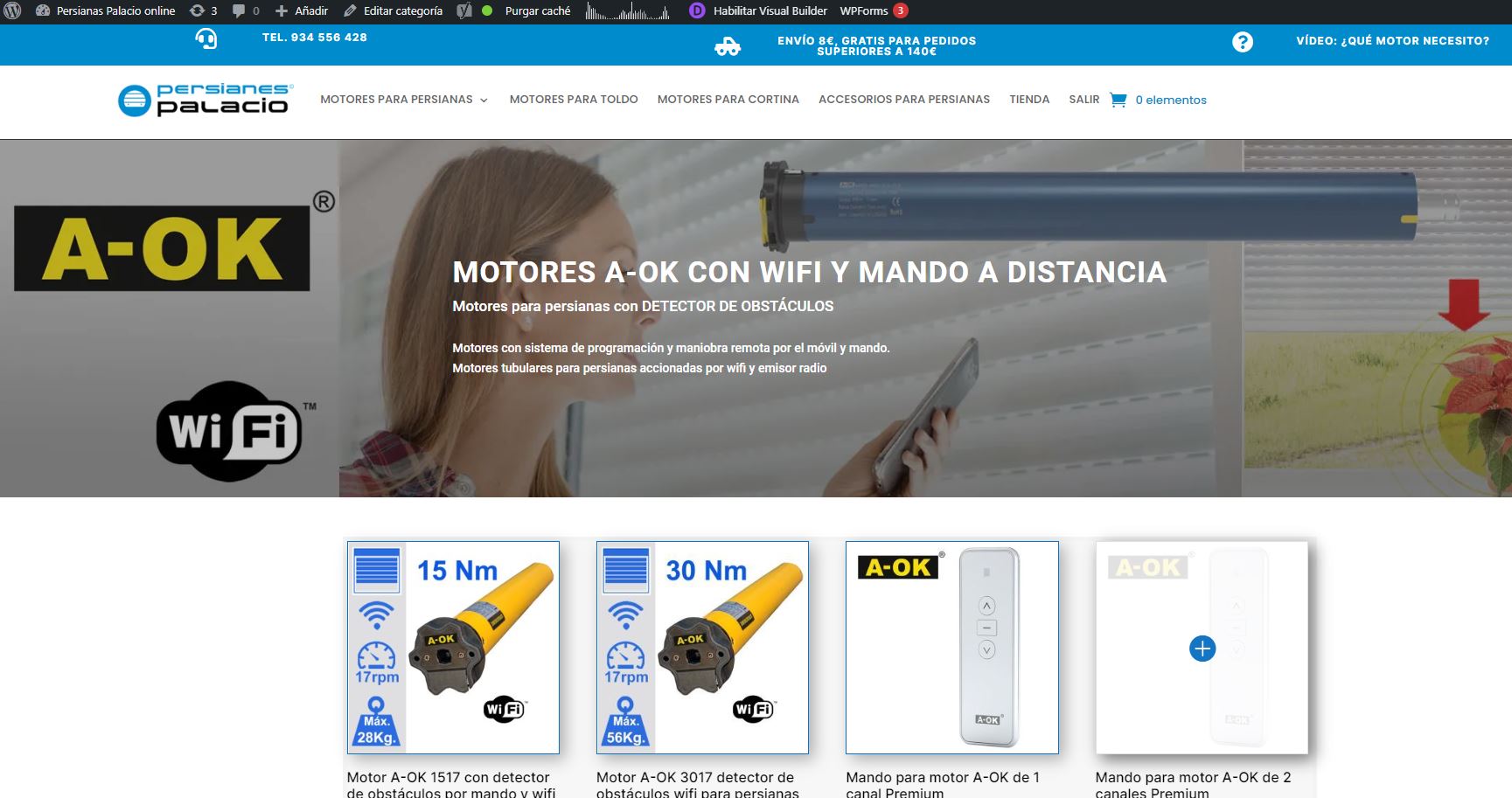Click the Máx. 56Kg weight icon
This screenshot has width=1512, height=798.
tap(626, 722)
